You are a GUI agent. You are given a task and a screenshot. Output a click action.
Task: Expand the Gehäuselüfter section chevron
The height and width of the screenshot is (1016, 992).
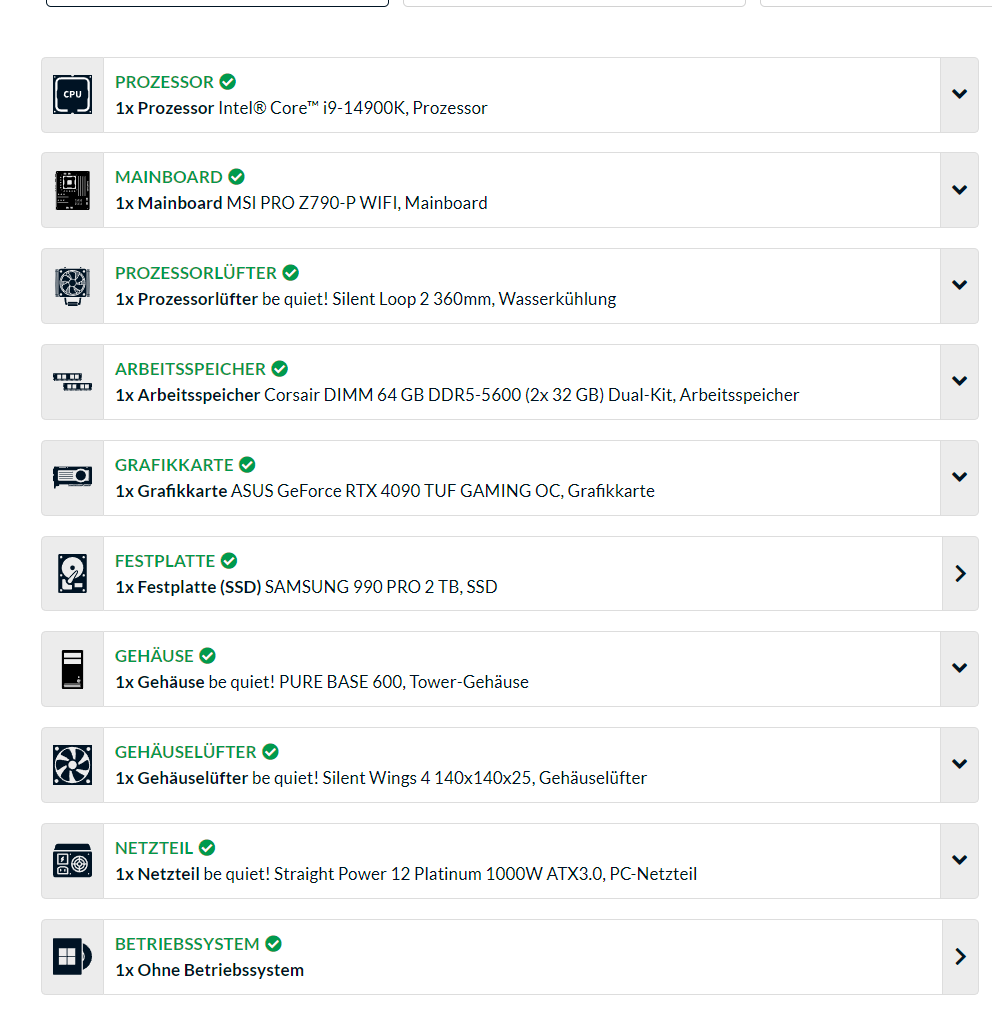click(960, 765)
